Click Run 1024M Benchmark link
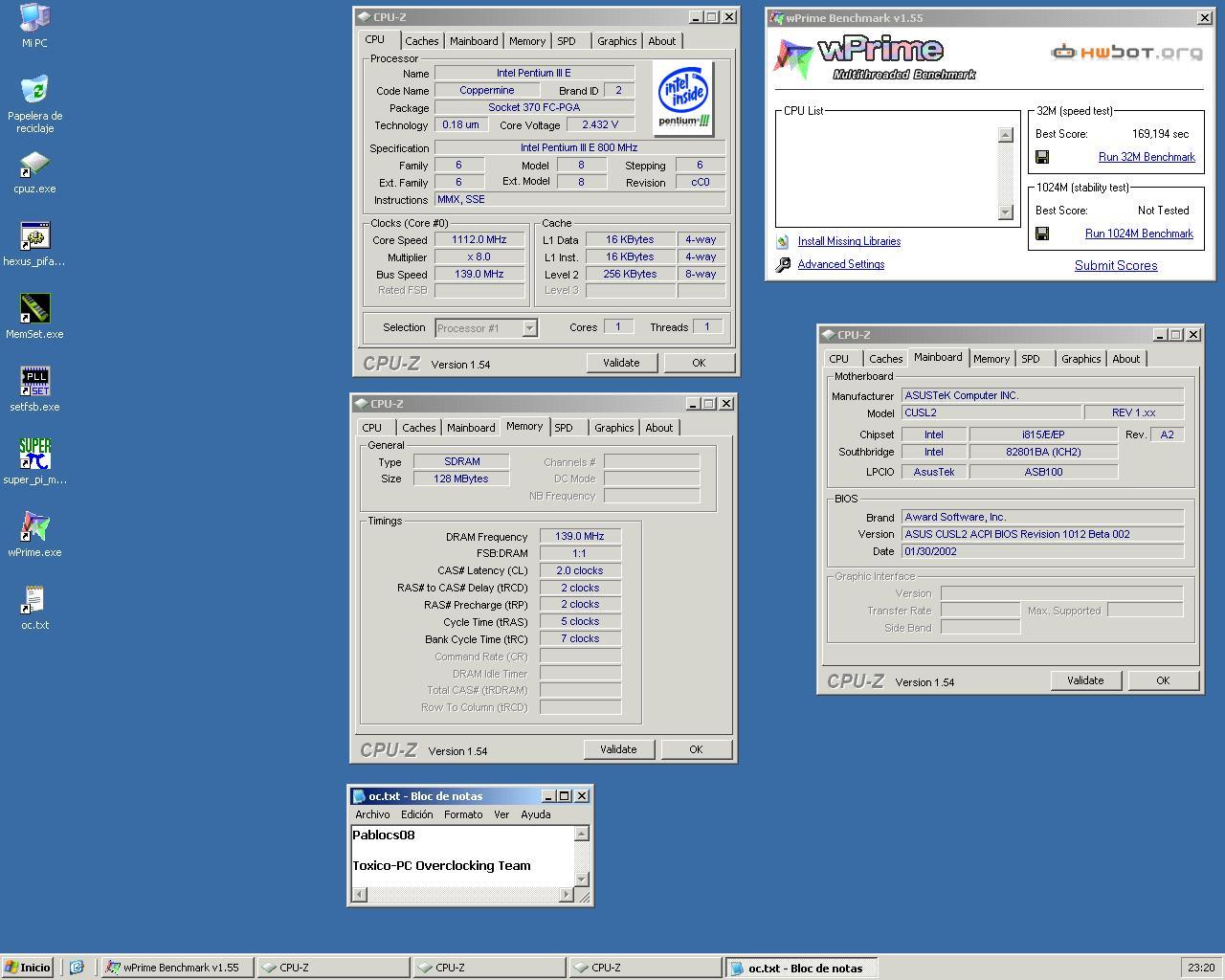Image resolution: width=1225 pixels, height=980 pixels. [x=1139, y=234]
